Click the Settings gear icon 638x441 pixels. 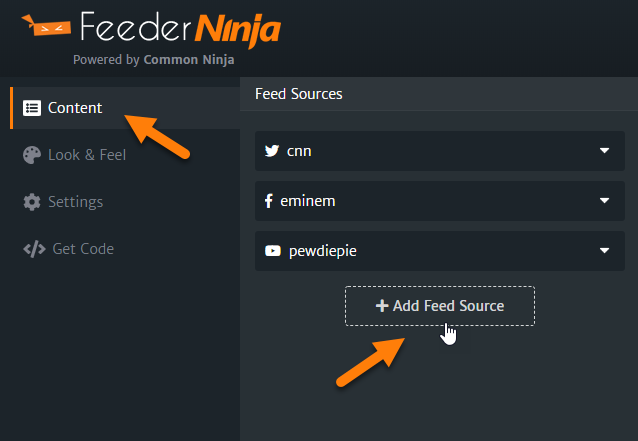pos(32,202)
